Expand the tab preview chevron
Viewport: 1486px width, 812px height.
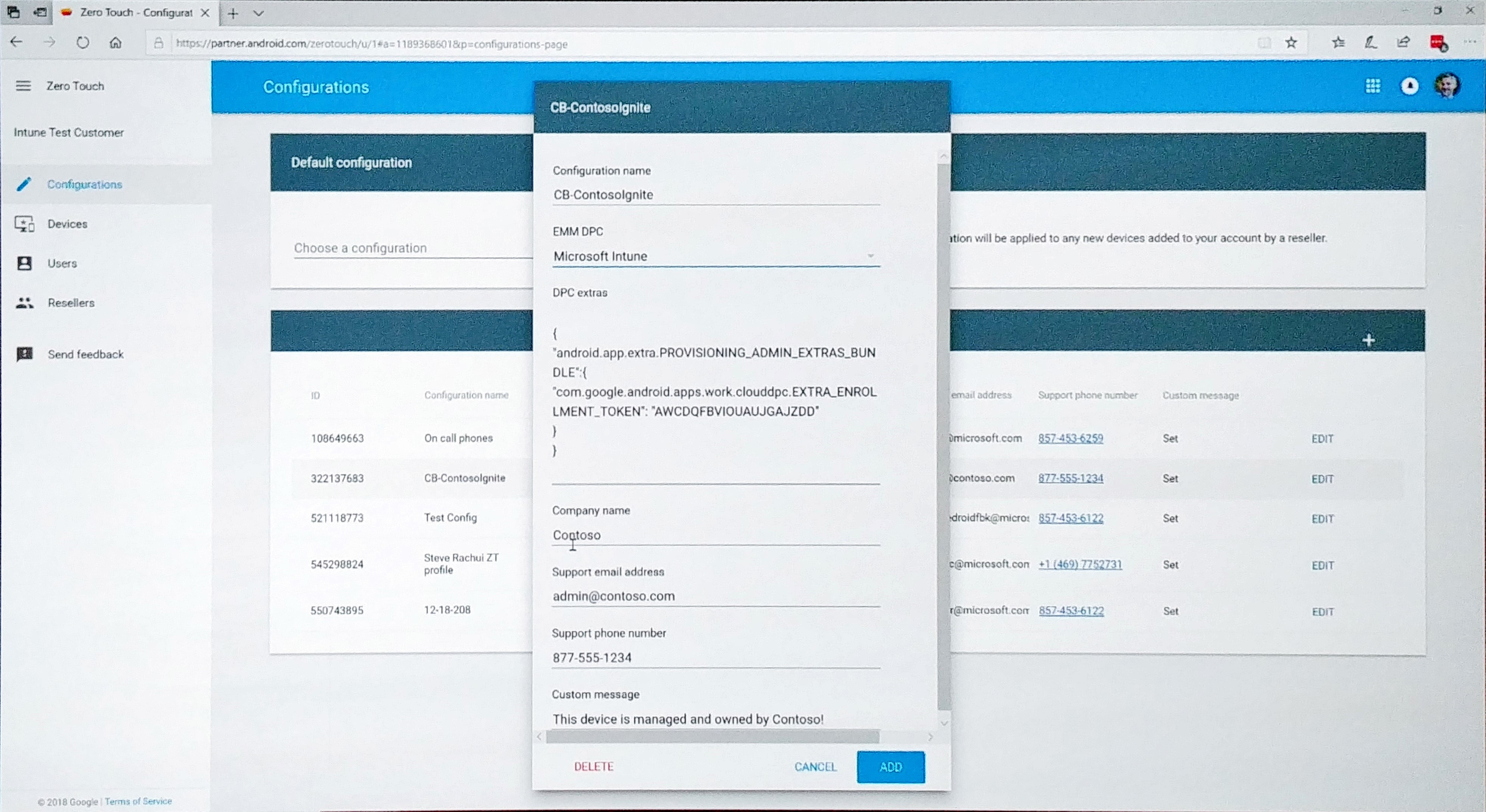[x=258, y=13]
